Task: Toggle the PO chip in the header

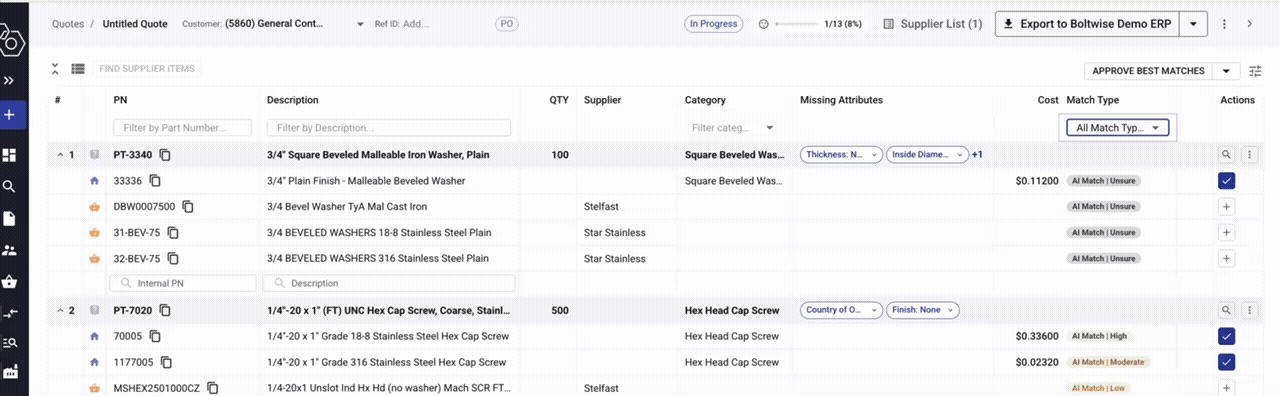Action: click(x=507, y=23)
